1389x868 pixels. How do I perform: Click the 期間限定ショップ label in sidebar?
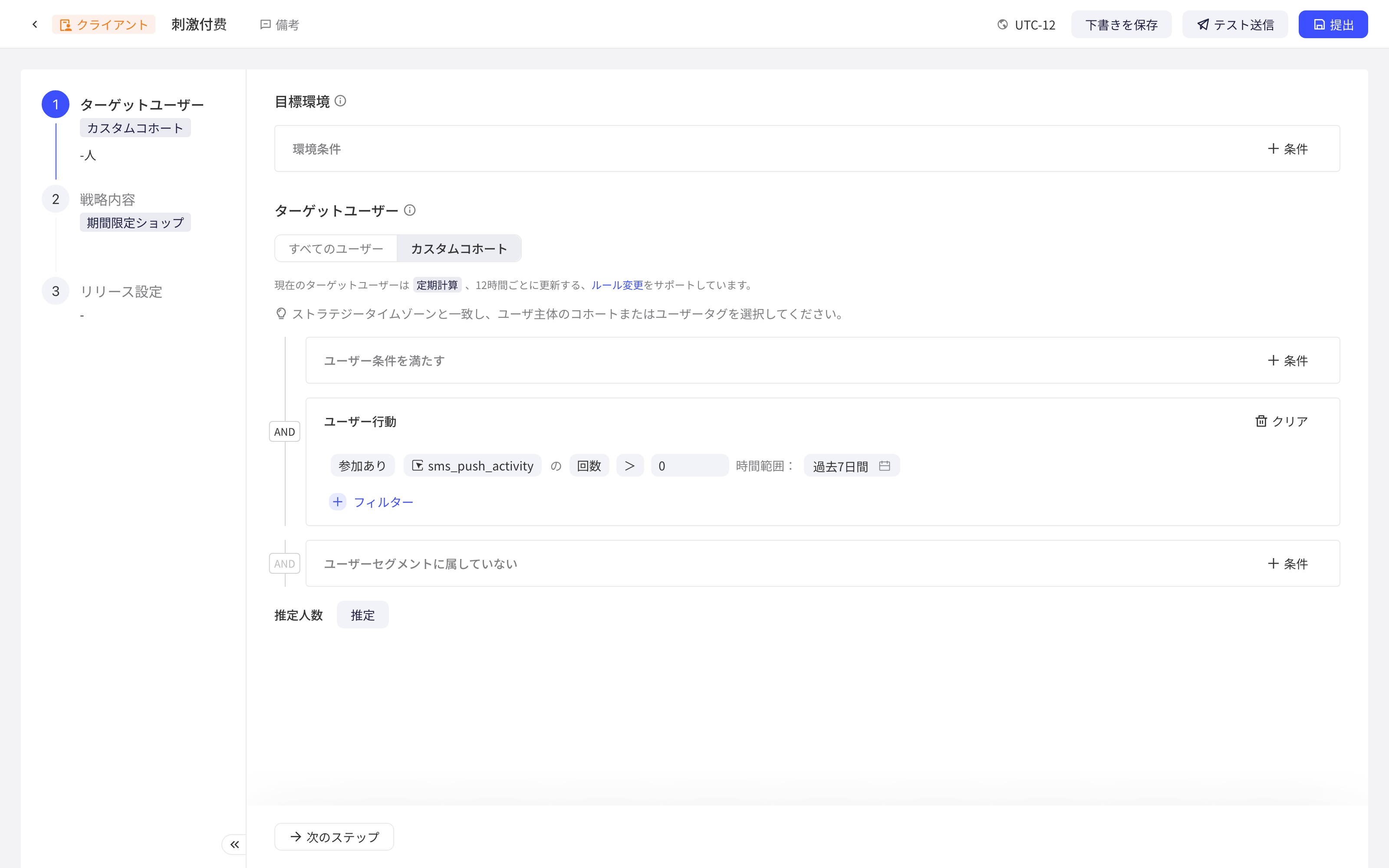click(135, 223)
